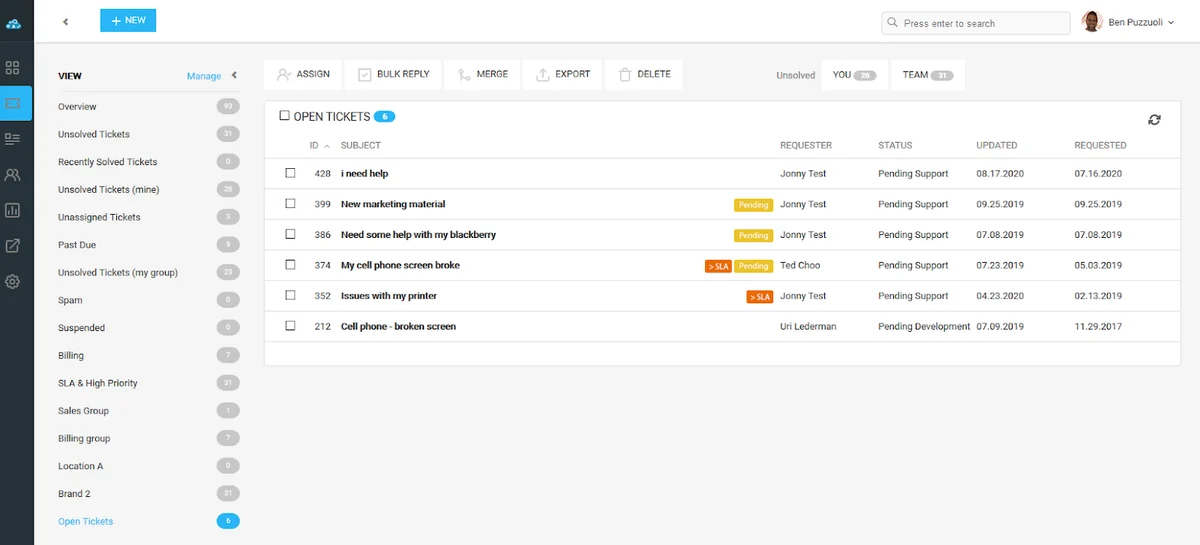This screenshot has width=1200, height=545.
Task: Check the box for ticket 428
Action: pyautogui.click(x=290, y=173)
